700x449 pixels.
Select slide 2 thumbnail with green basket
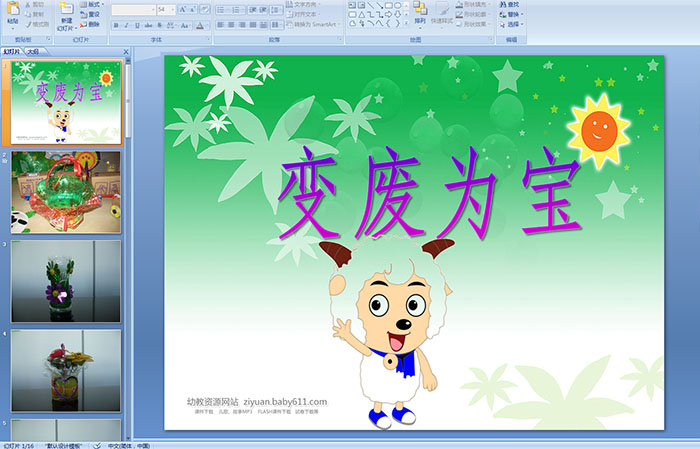[x=66, y=192]
